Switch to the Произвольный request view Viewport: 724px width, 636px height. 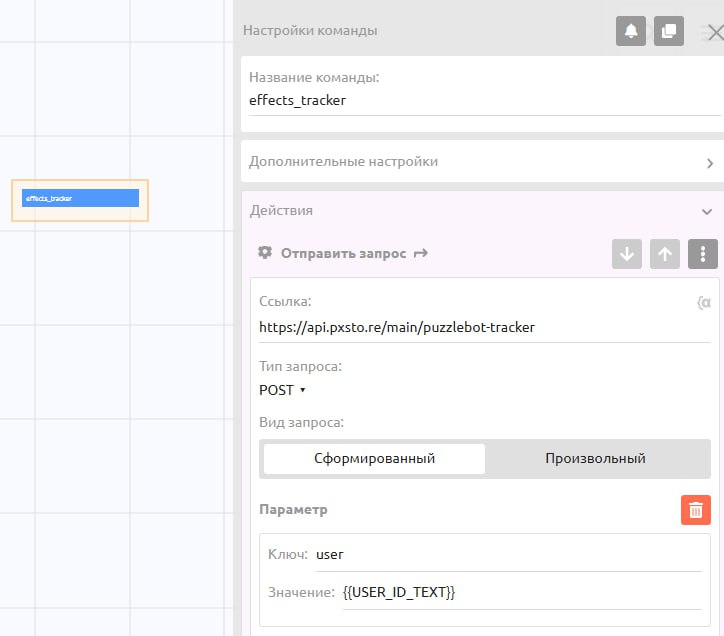[x=595, y=459]
